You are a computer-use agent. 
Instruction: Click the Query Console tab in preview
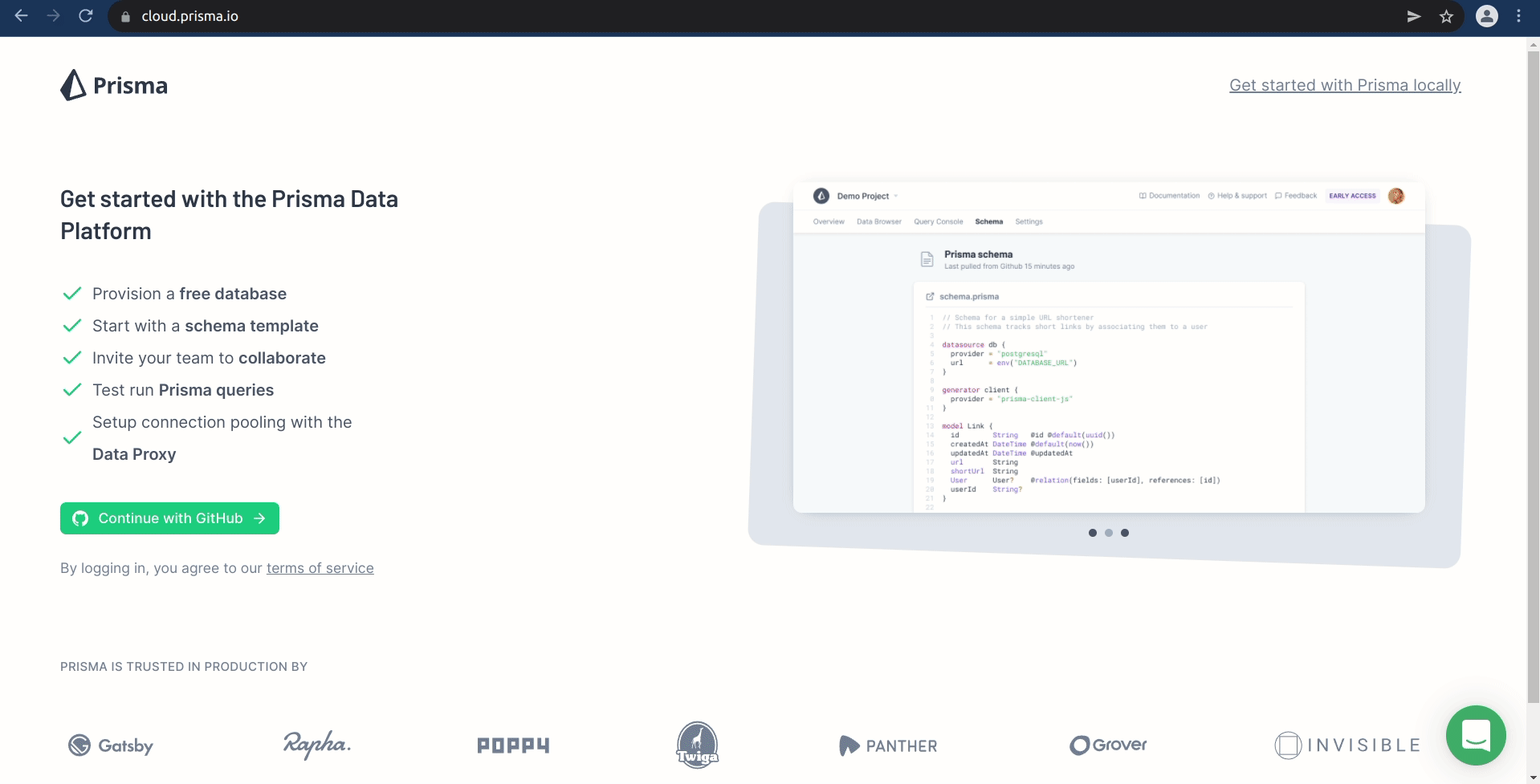coord(939,221)
